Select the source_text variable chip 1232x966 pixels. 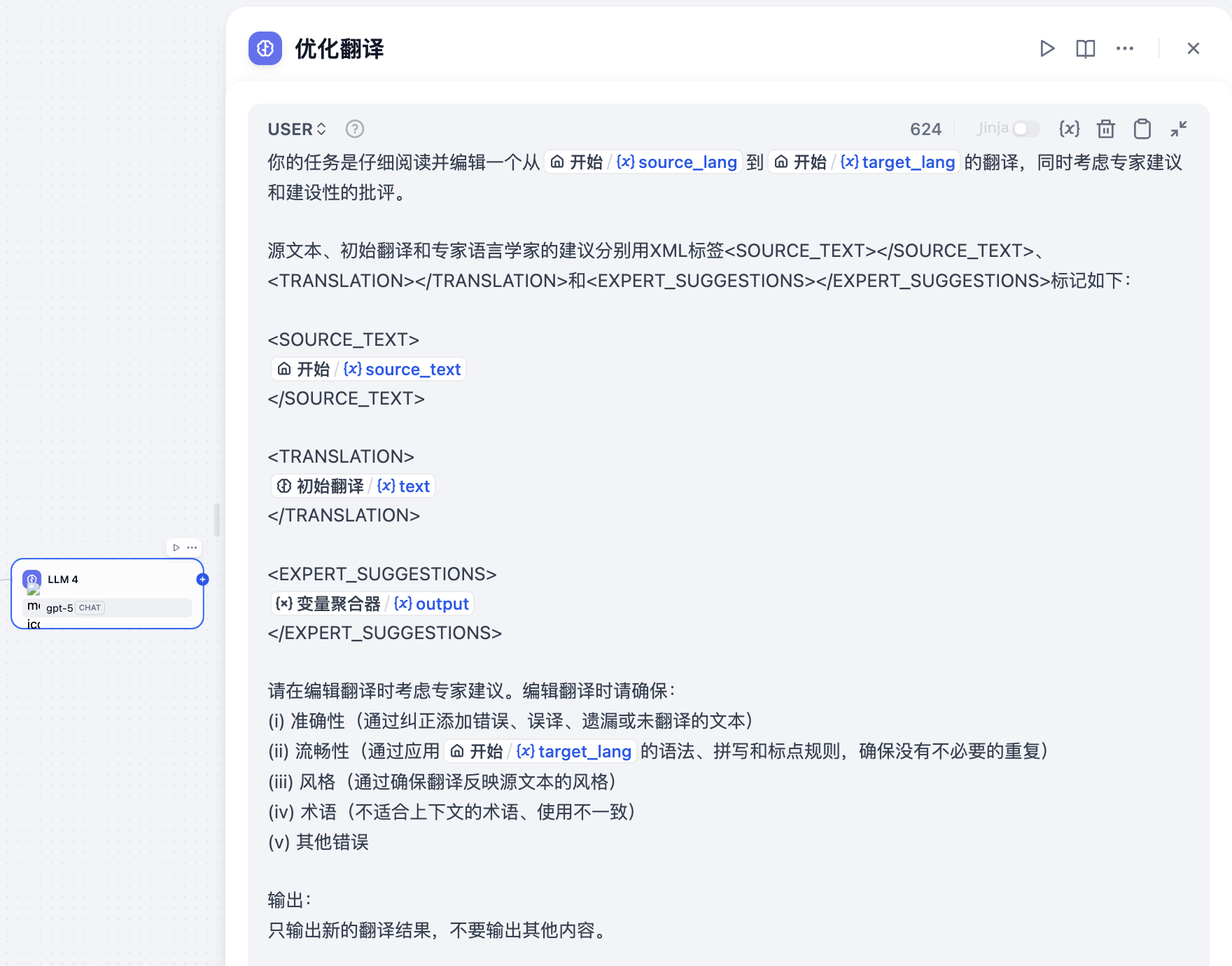(x=368, y=369)
